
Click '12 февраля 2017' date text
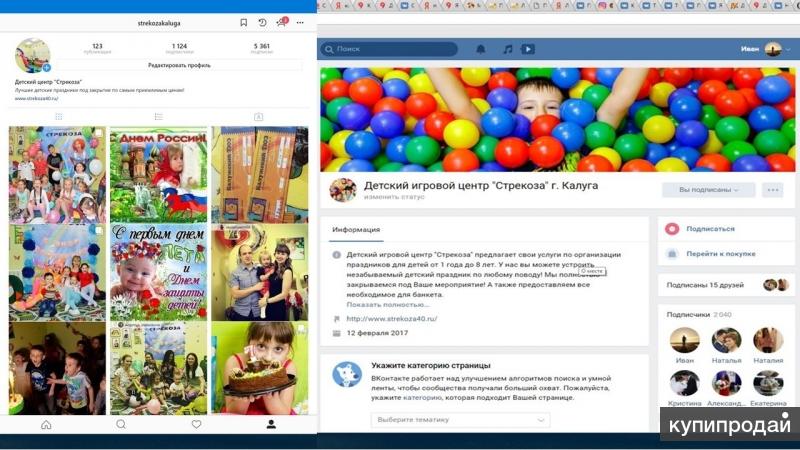377,333
